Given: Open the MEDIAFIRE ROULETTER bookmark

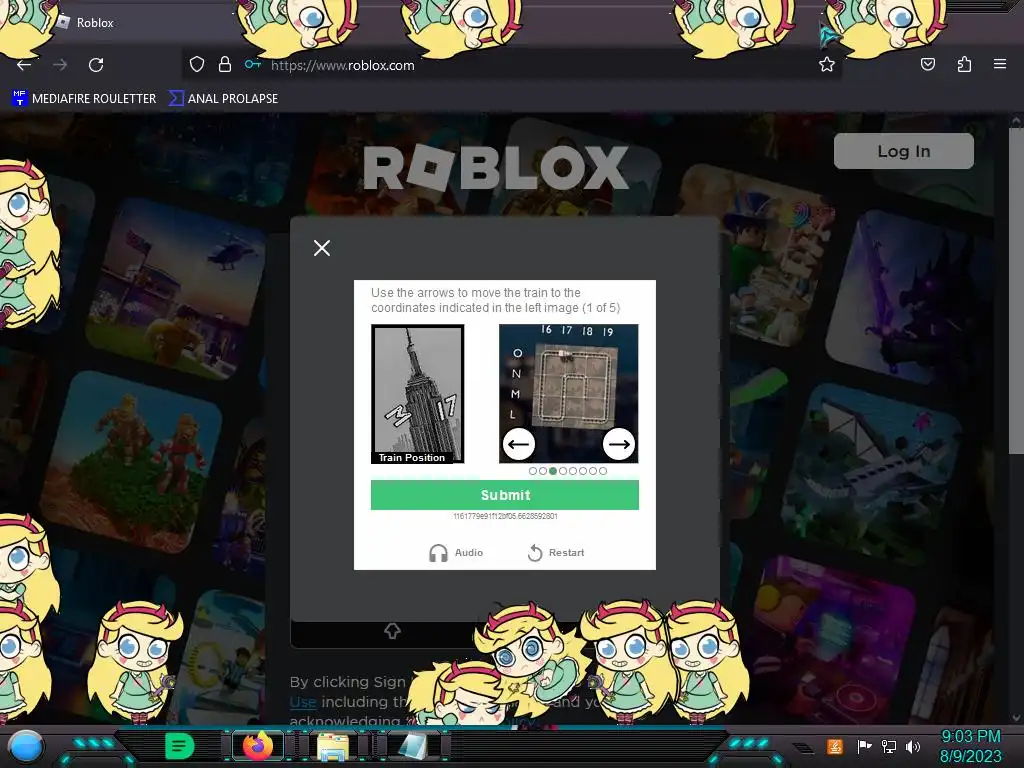Looking at the screenshot, I should pyautogui.click(x=84, y=99).
